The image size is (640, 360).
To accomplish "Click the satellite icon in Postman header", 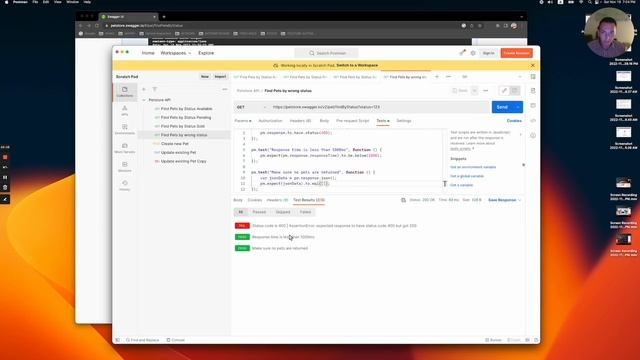I will tap(462, 53).
